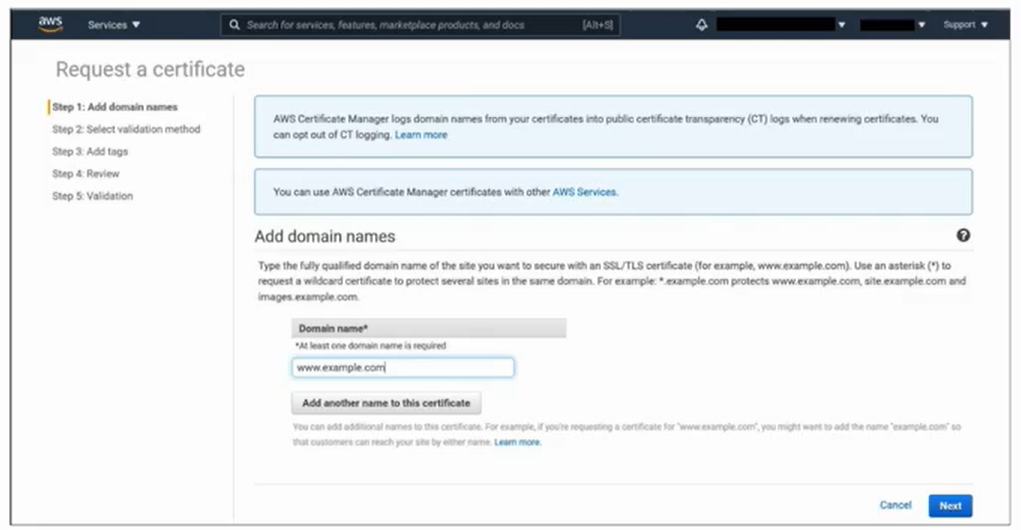Open the Services dropdown menu

[x=114, y=25]
